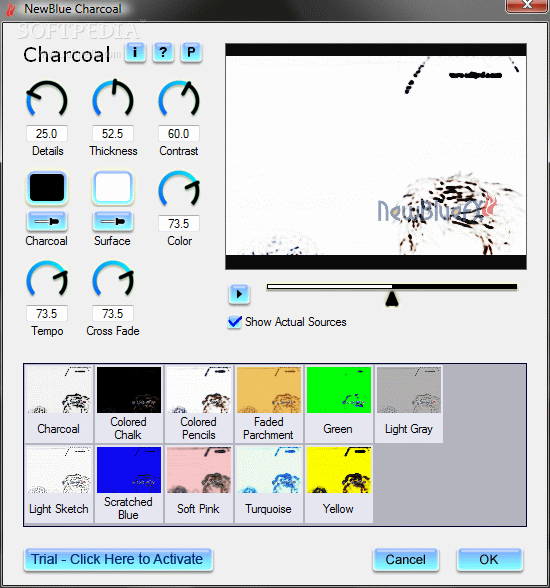Click the Thickness value field 52.5
550x588 pixels.
point(113,134)
